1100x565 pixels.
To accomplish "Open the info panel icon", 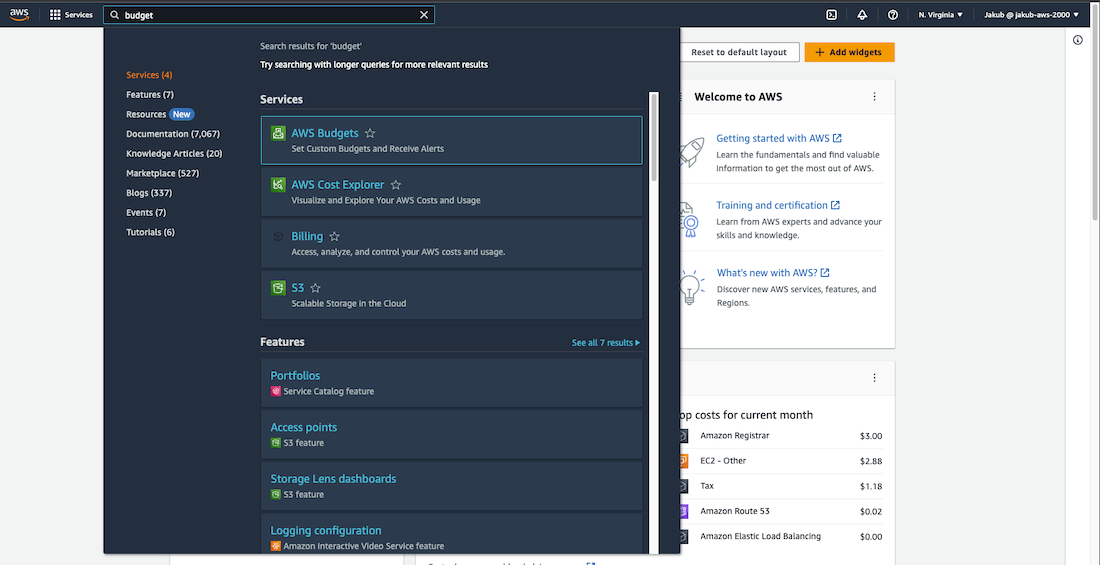I will [1078, 41].
